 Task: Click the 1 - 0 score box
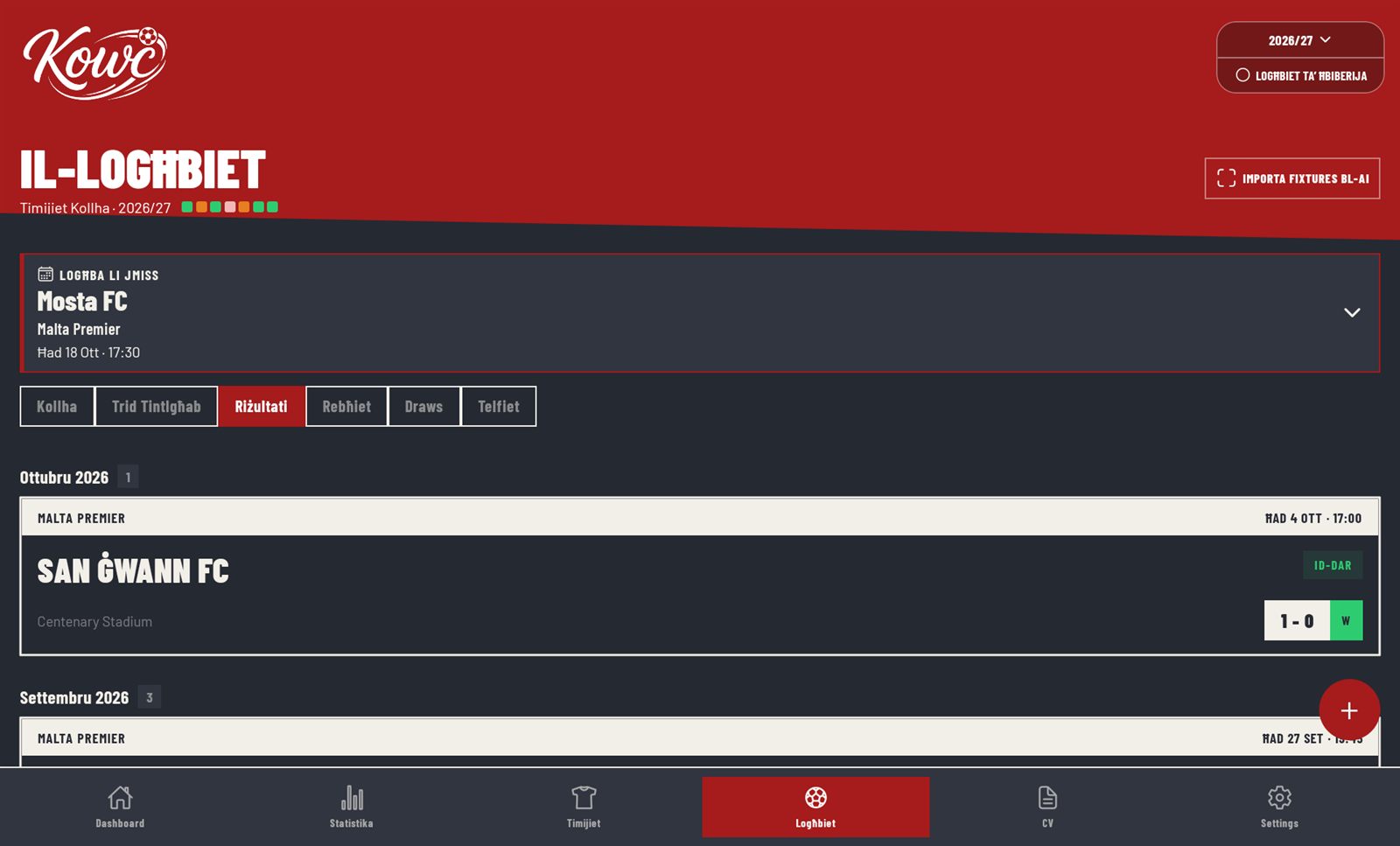pos(1297,620)
